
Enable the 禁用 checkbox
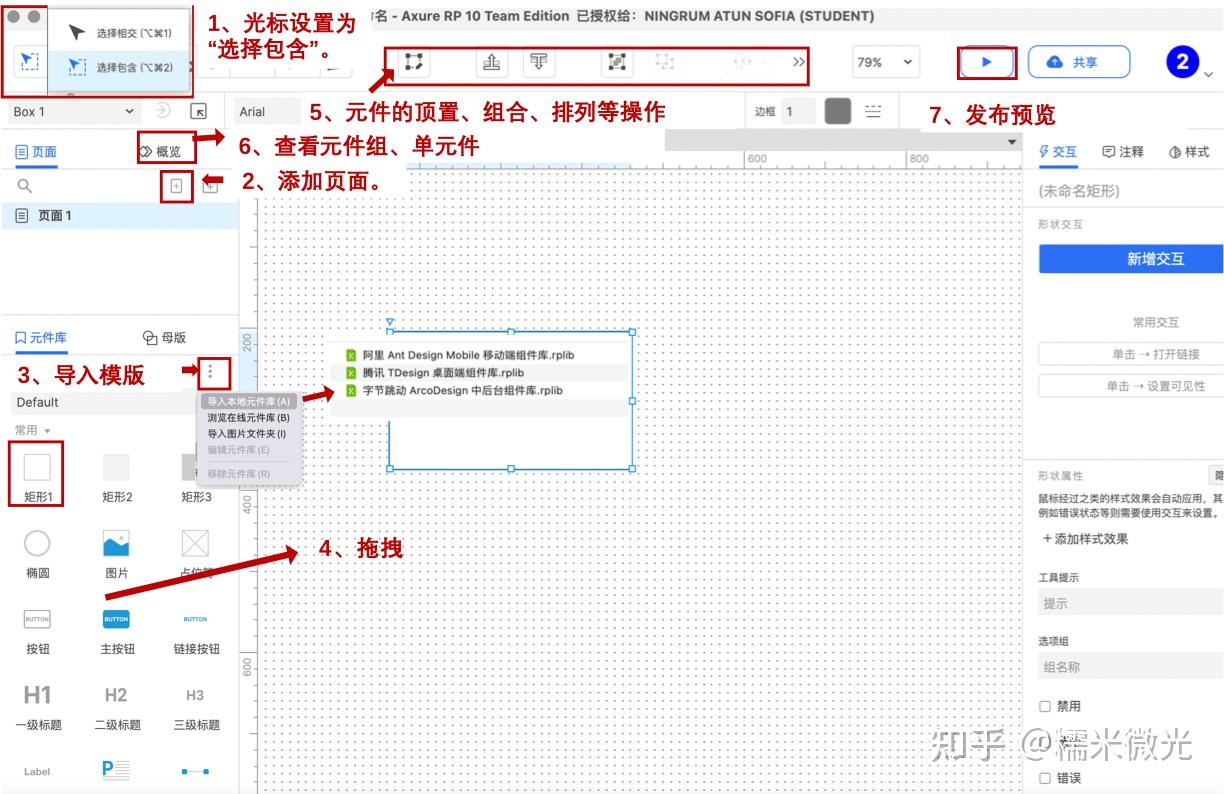1046,705
